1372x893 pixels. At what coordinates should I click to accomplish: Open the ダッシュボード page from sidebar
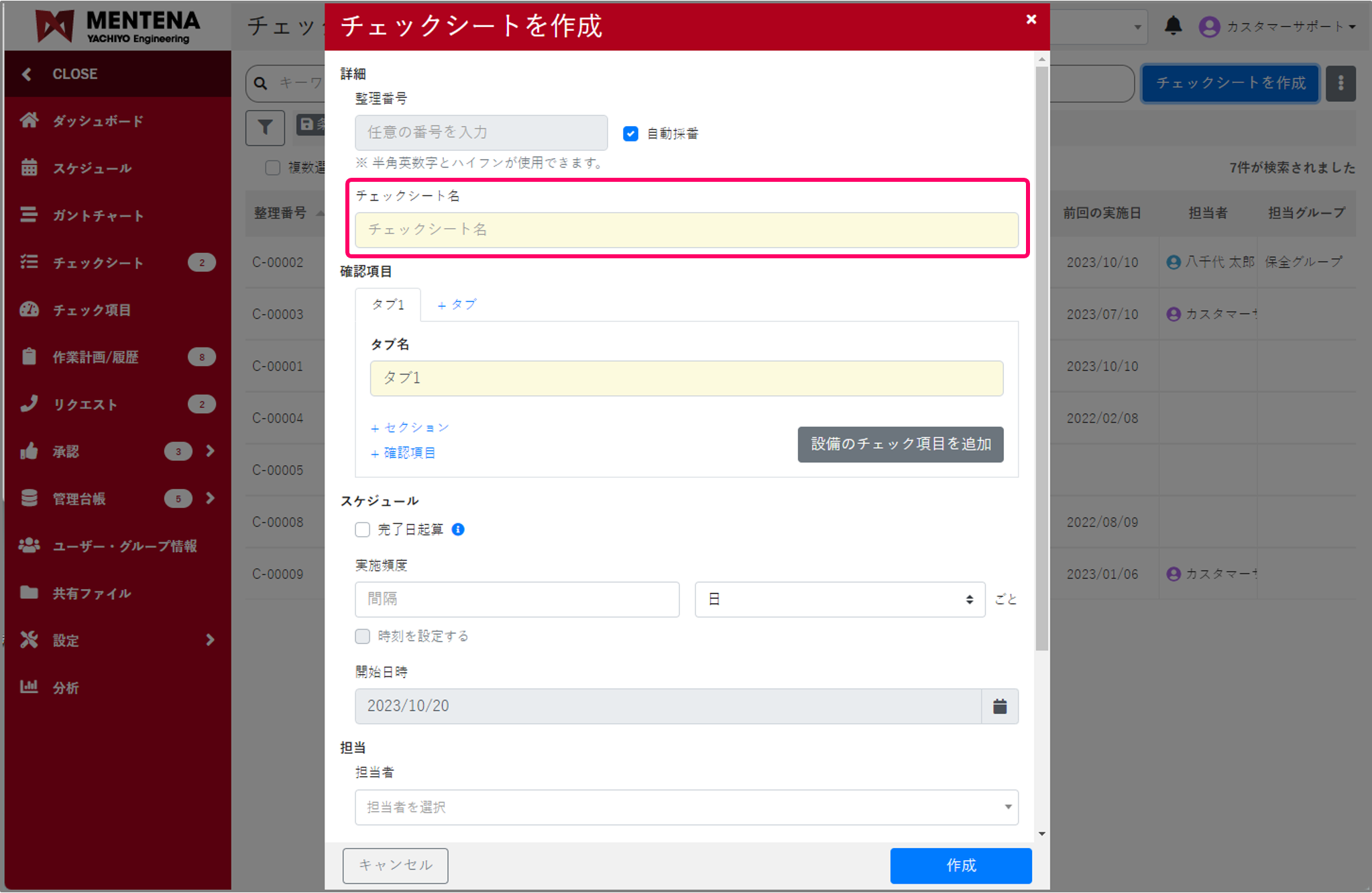pos(97,121)
